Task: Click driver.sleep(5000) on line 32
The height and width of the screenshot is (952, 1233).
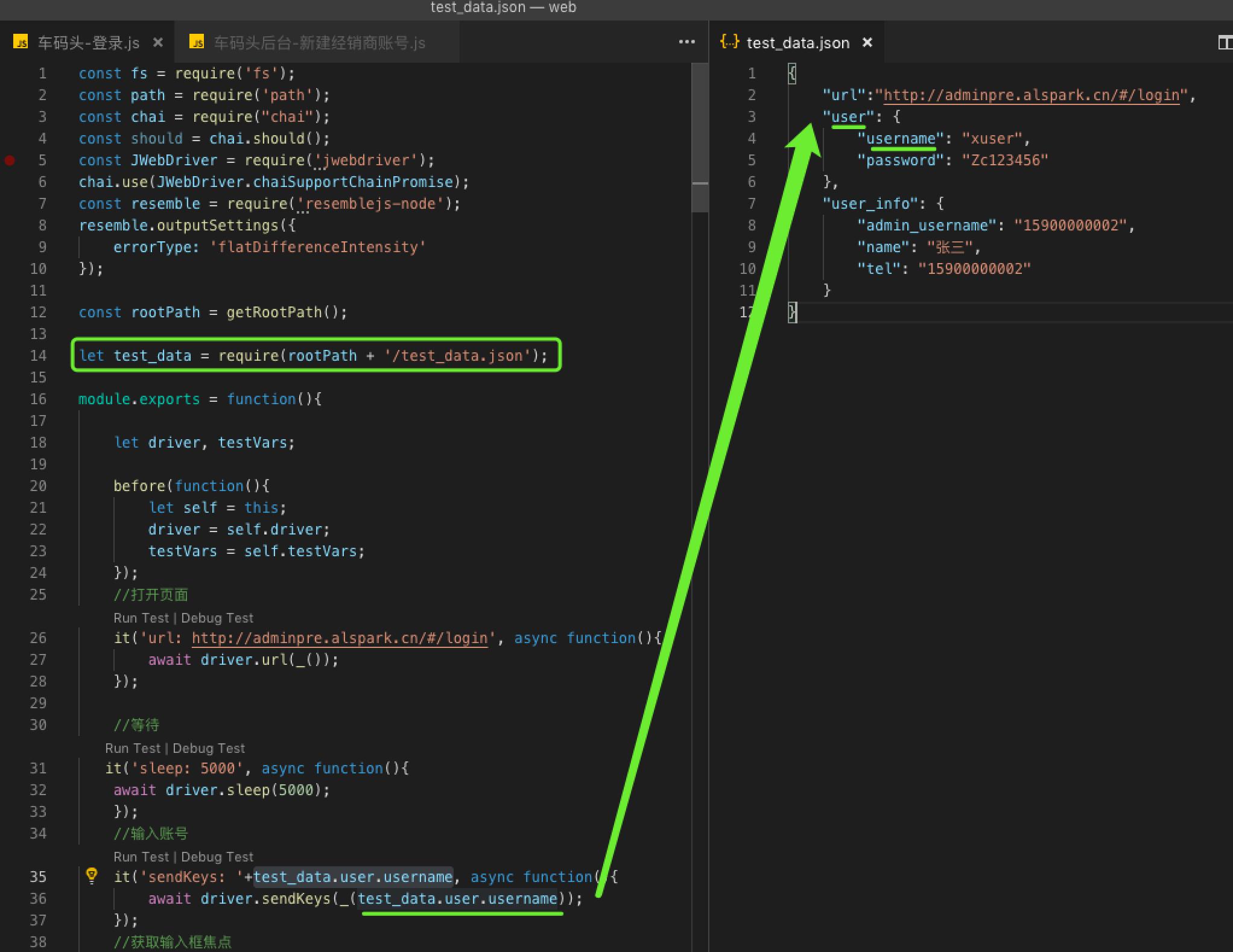Action: point(244,790)
